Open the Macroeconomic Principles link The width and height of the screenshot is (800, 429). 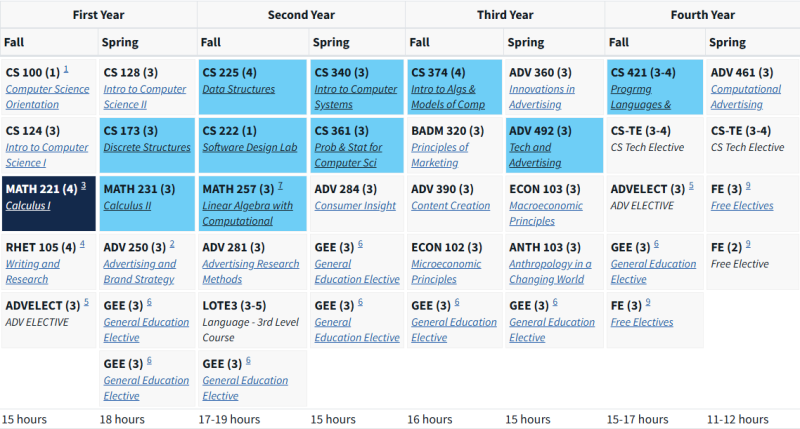(x=546, y=213)
